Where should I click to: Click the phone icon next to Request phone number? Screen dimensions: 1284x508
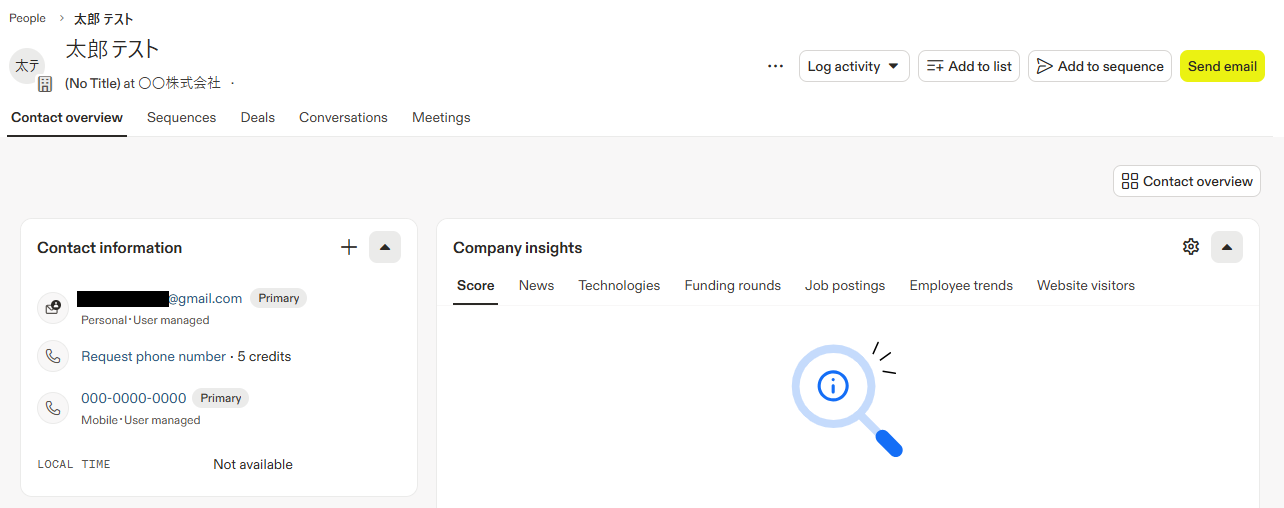click(x=53, y=356)
